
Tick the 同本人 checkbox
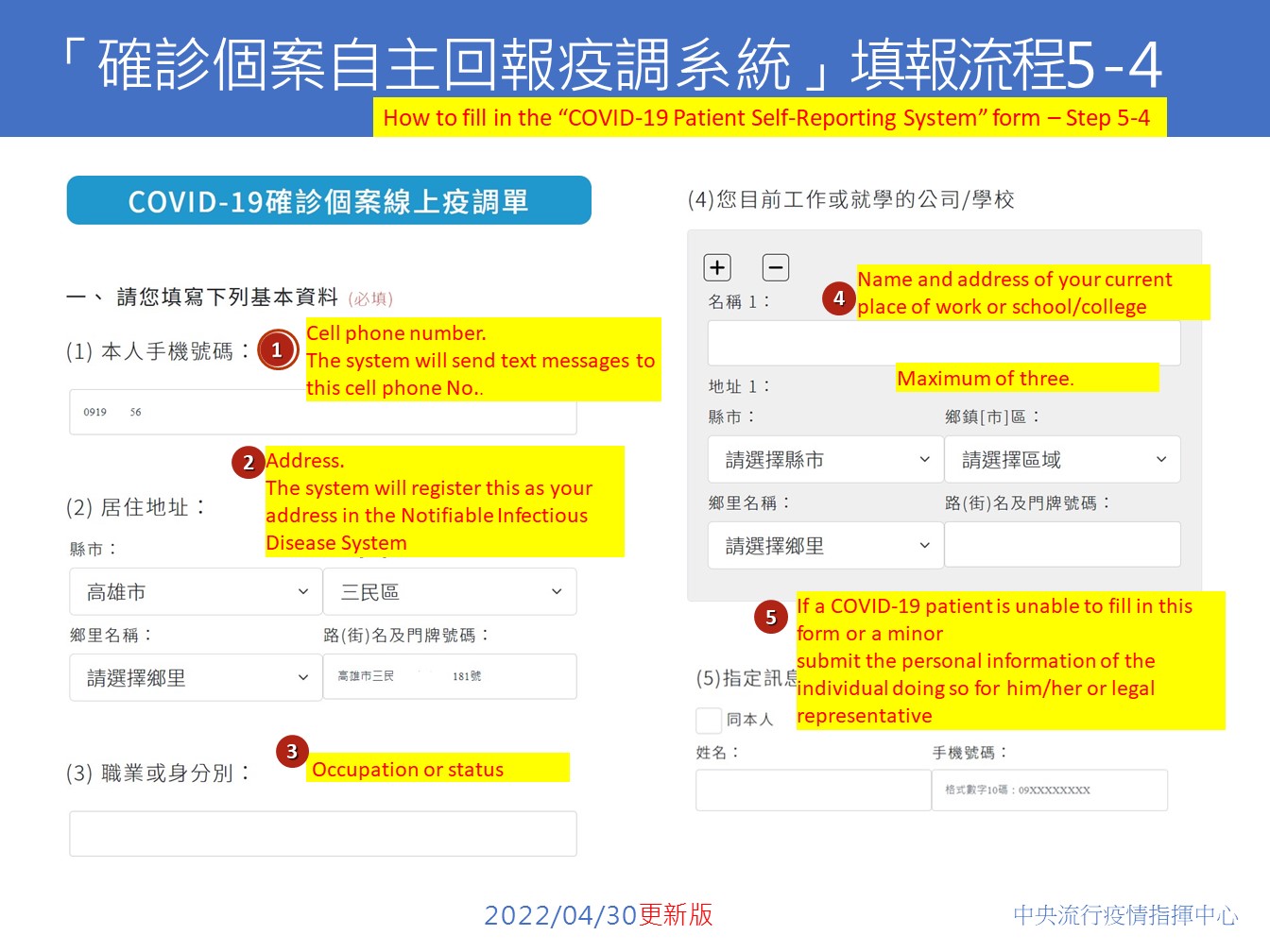pos(709,721)
